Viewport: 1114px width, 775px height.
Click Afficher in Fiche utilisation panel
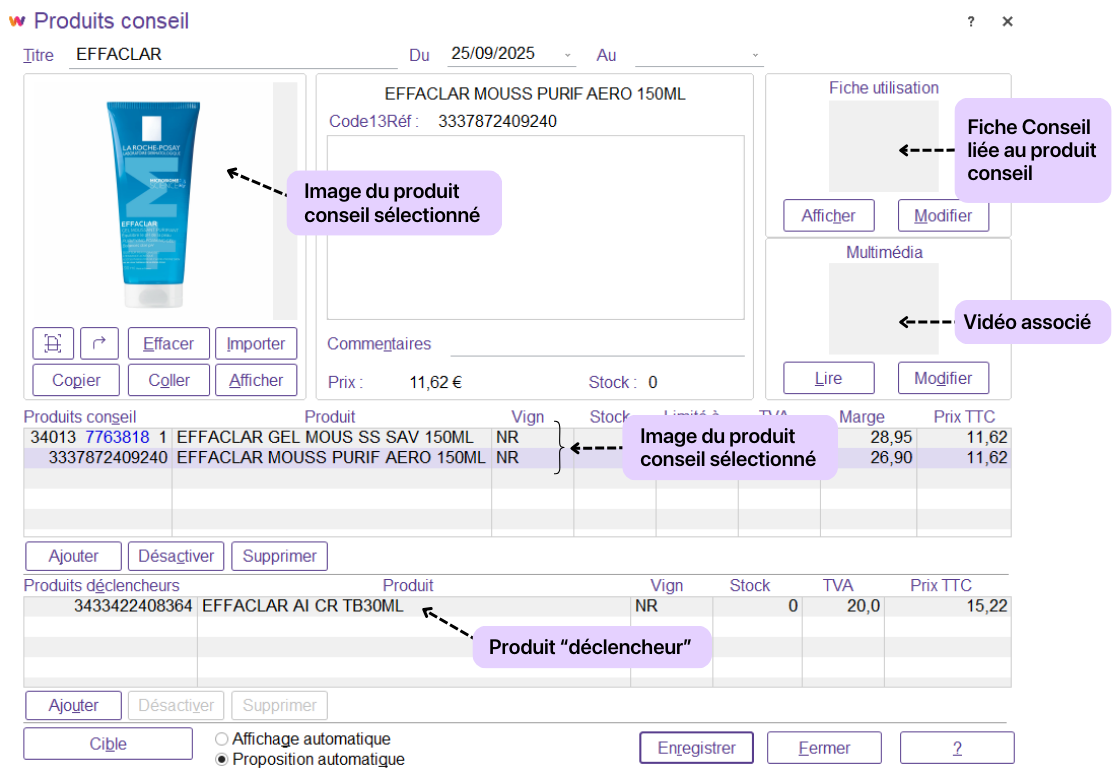pyautogui.click(x=828, y=215)
